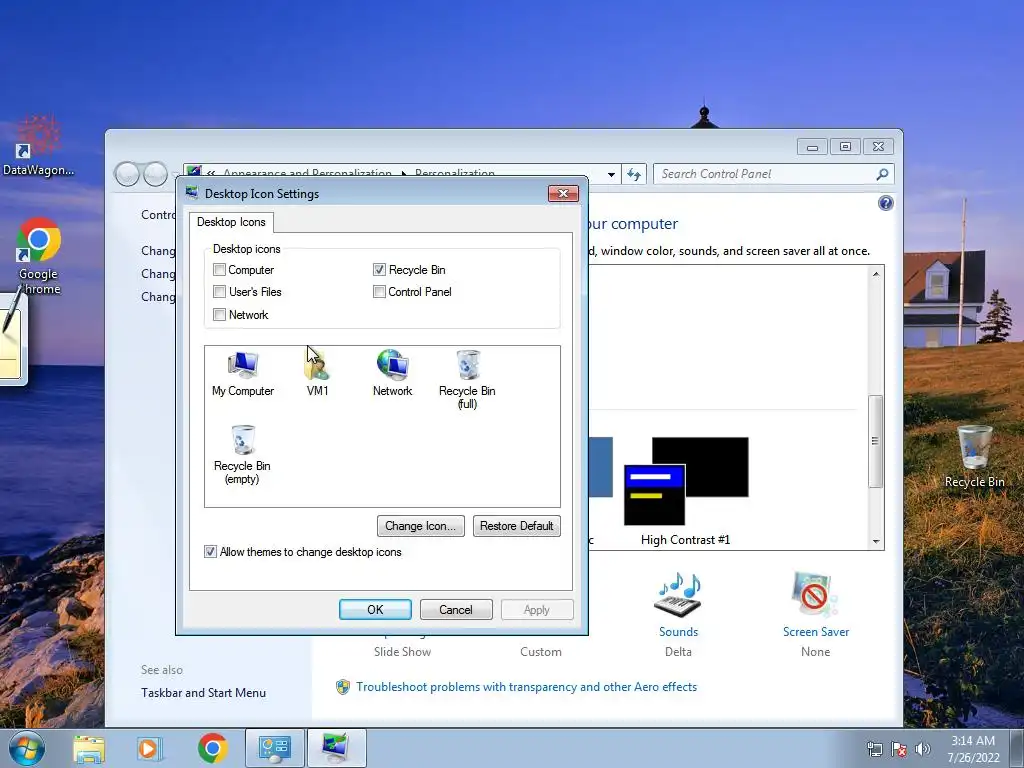Select the Network icon in the preview list
The image size is (1024, 768).
coord(392,373)
